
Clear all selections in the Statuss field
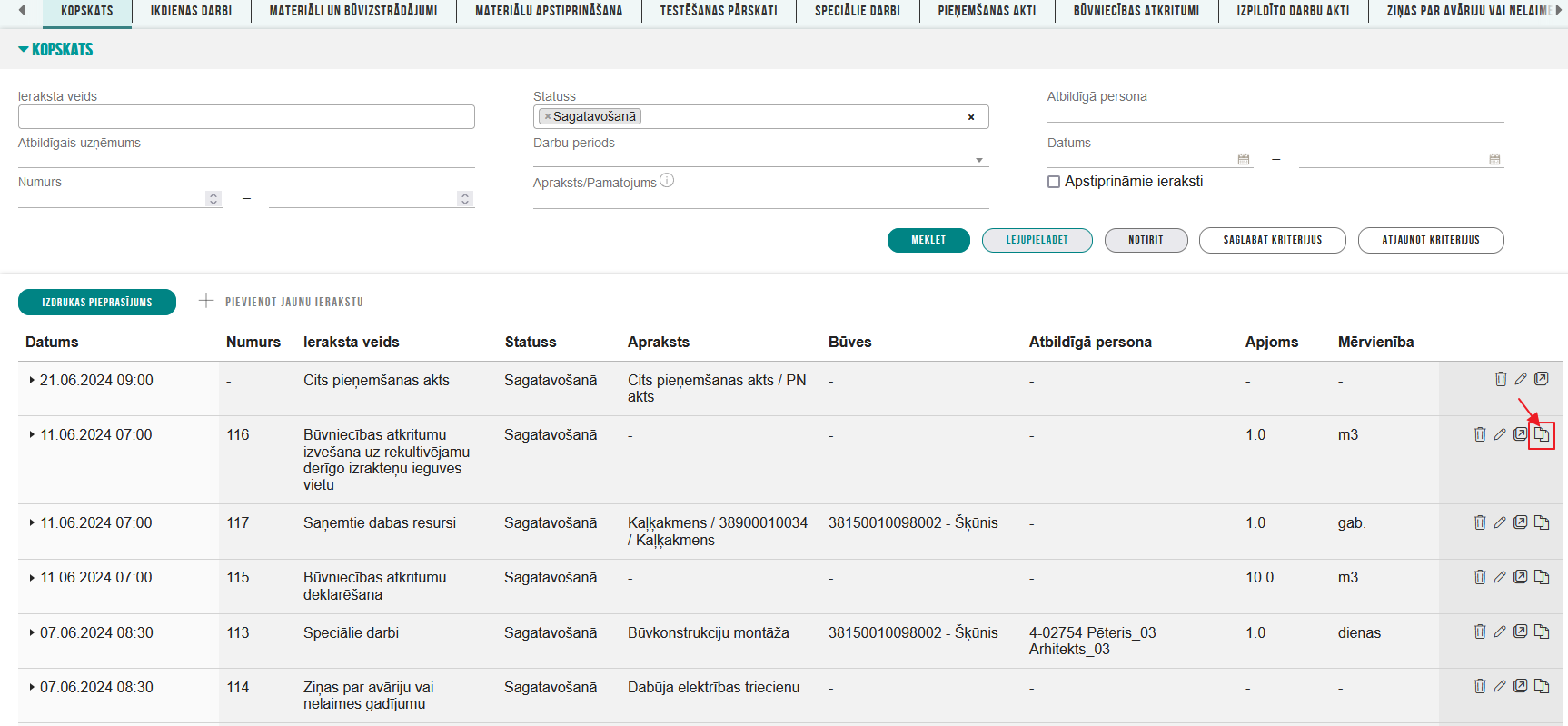[971, 117]
